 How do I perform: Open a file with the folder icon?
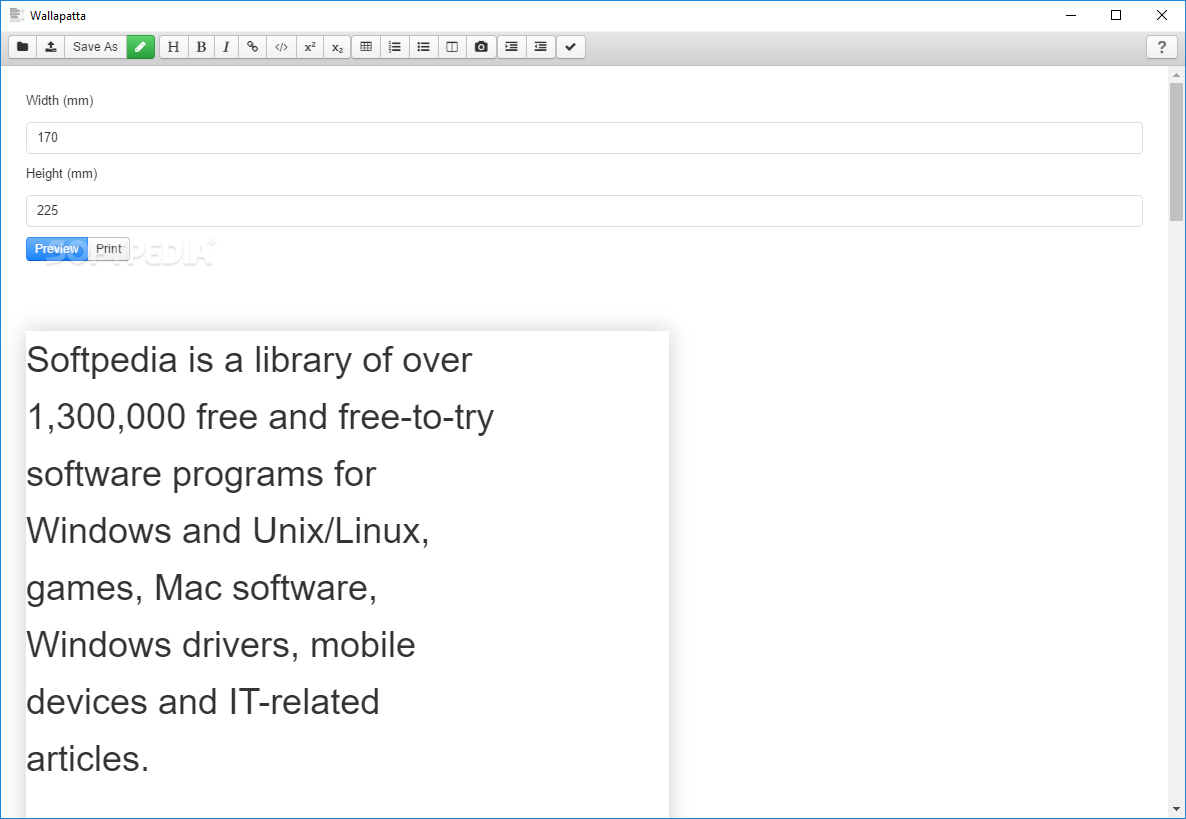tap(23, 47)
